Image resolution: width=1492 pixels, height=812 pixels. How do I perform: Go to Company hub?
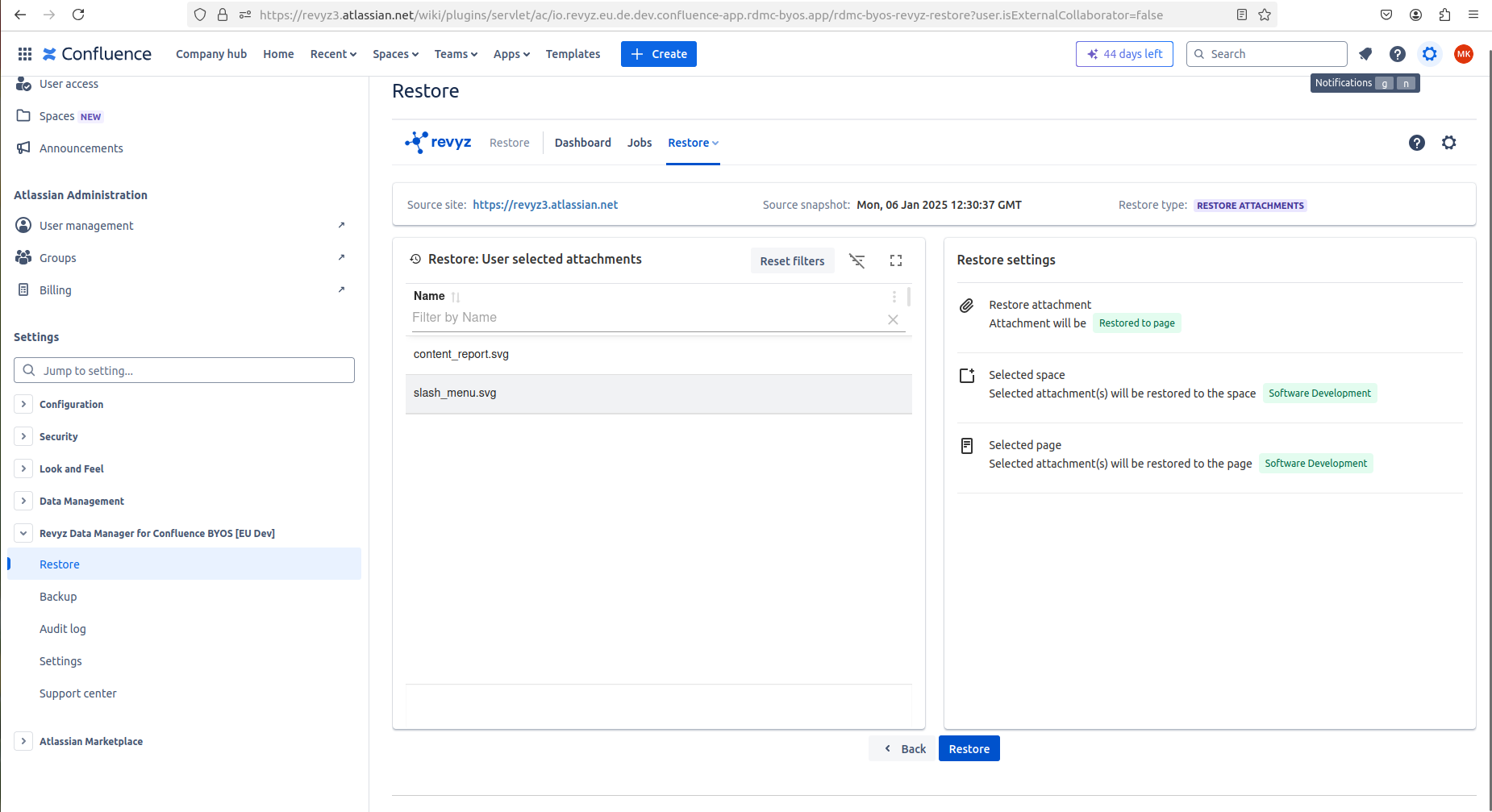click(x=211, y=54)
